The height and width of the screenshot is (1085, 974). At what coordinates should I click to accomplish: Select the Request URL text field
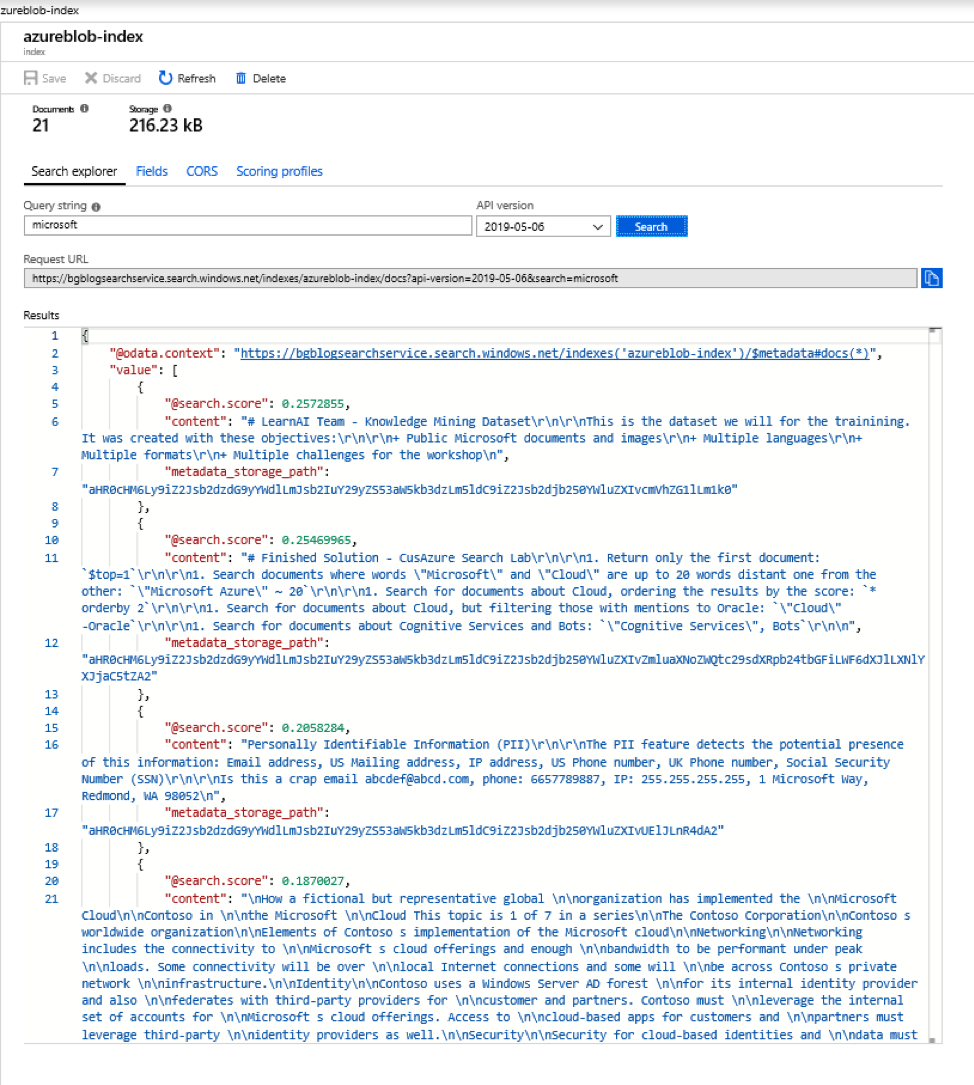point(470,278)
